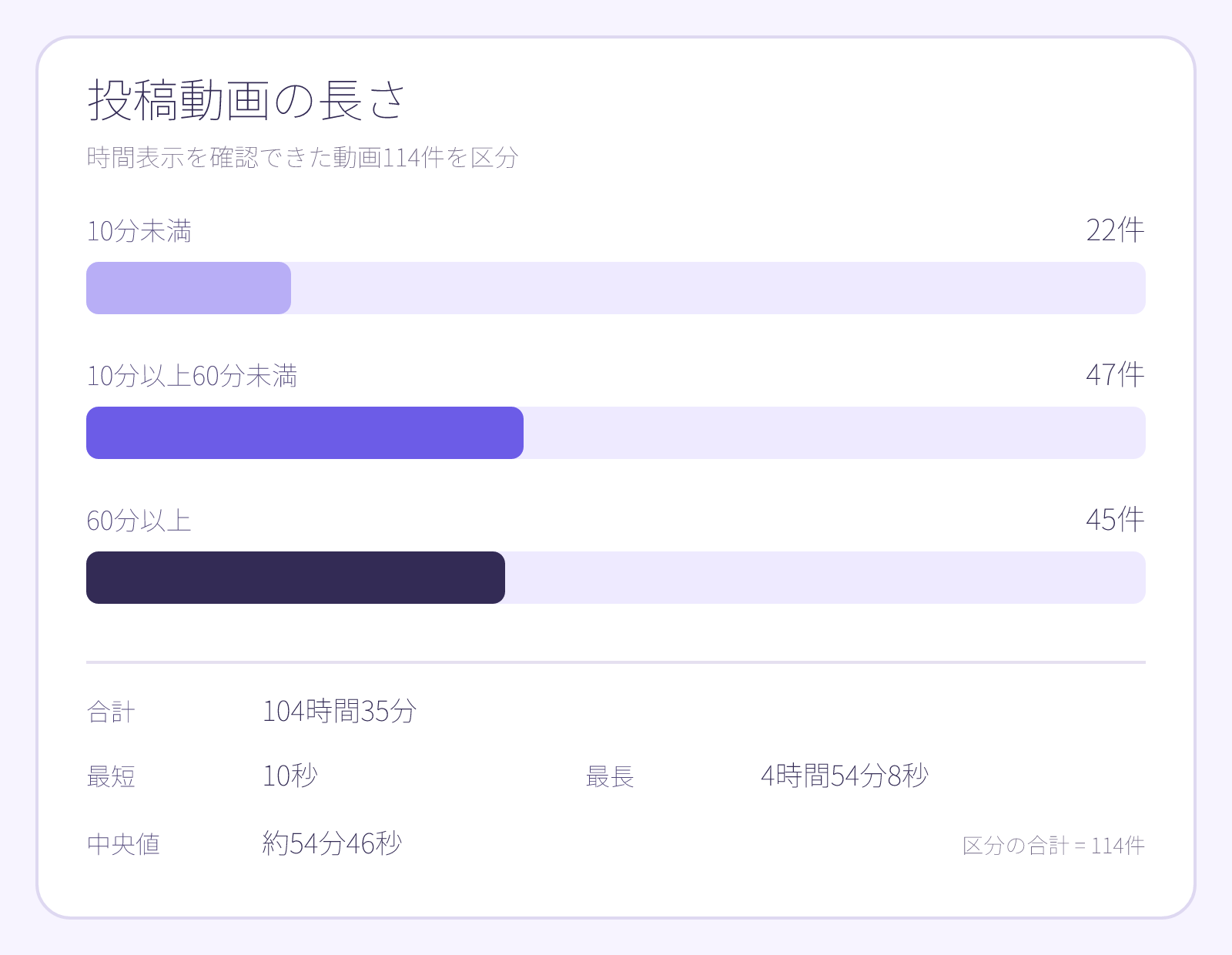Click the 45件 count
Viewport: 1232px width, 955px height.
(1115, 520)
